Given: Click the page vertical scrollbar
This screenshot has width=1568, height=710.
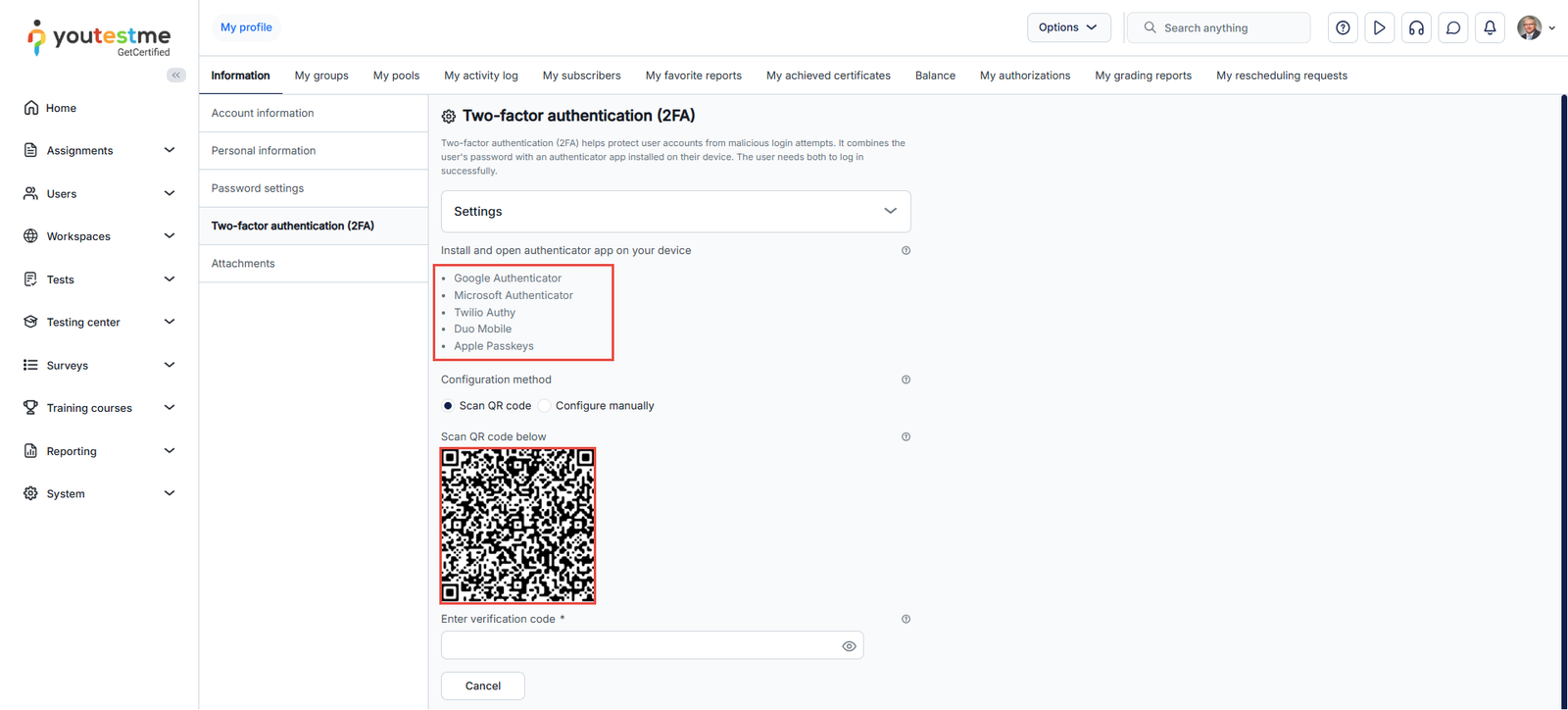Looking at the screenshot, I should click(1563, 392).
